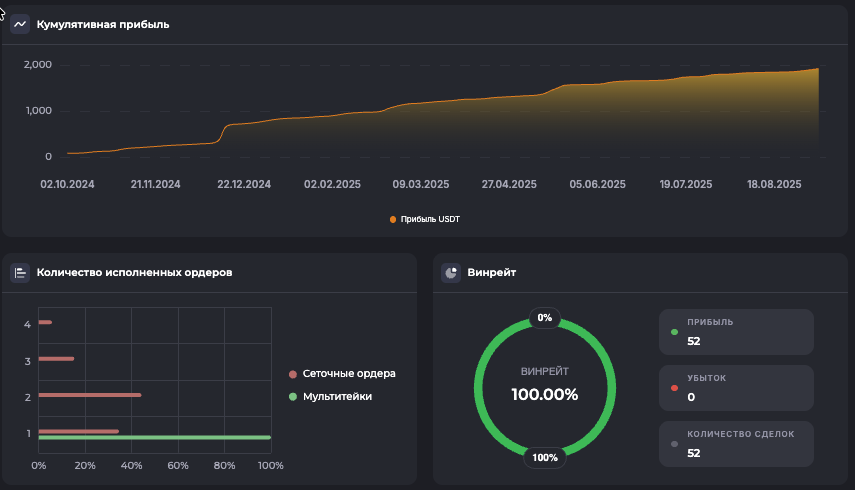
Task: Click the line-chart icon beside Кумулятивная прибыль
Action: pyautogui.click(x=20, y=24)
